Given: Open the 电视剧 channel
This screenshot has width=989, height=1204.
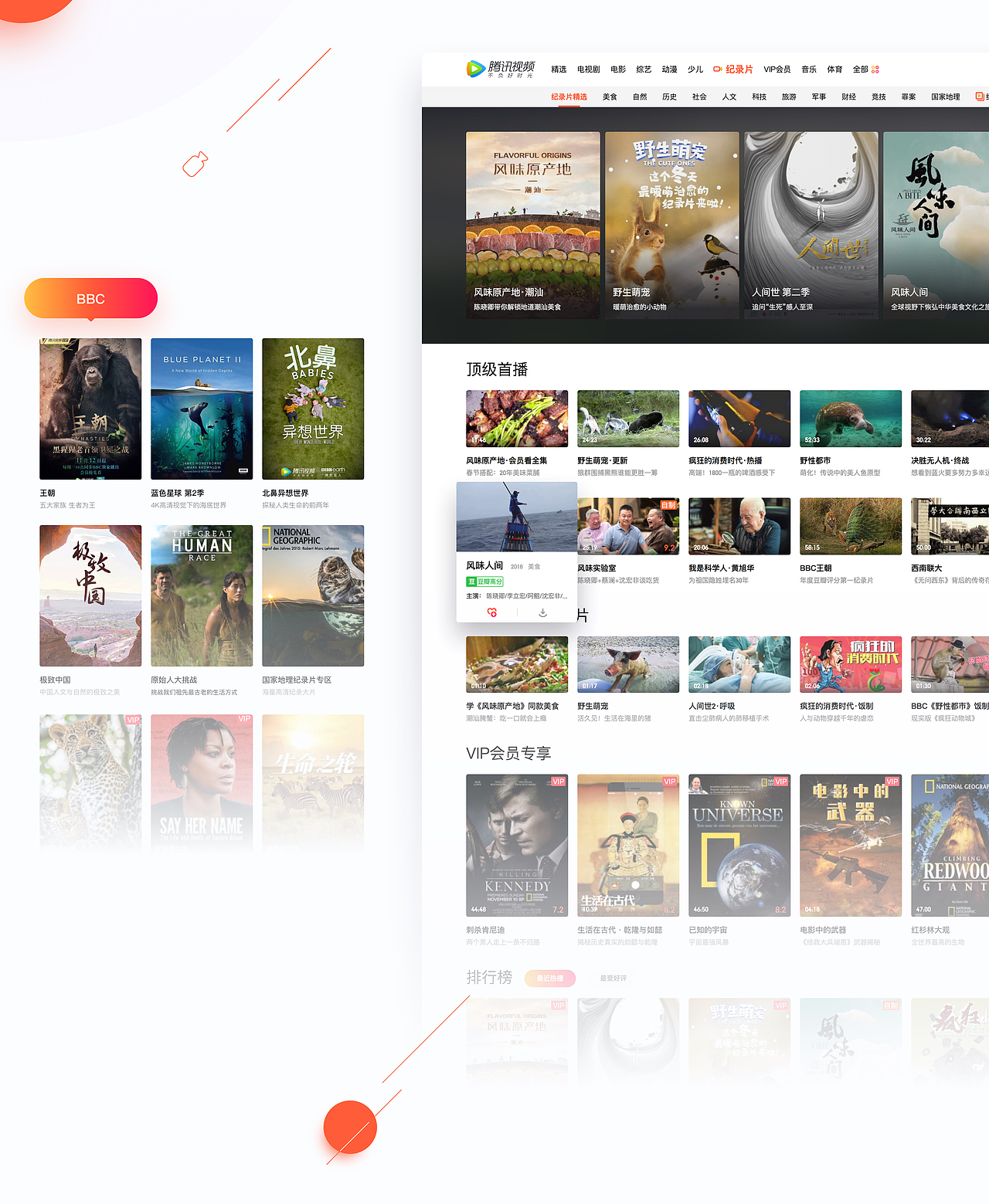Looking at the screenshot, I should click(589, 70).
